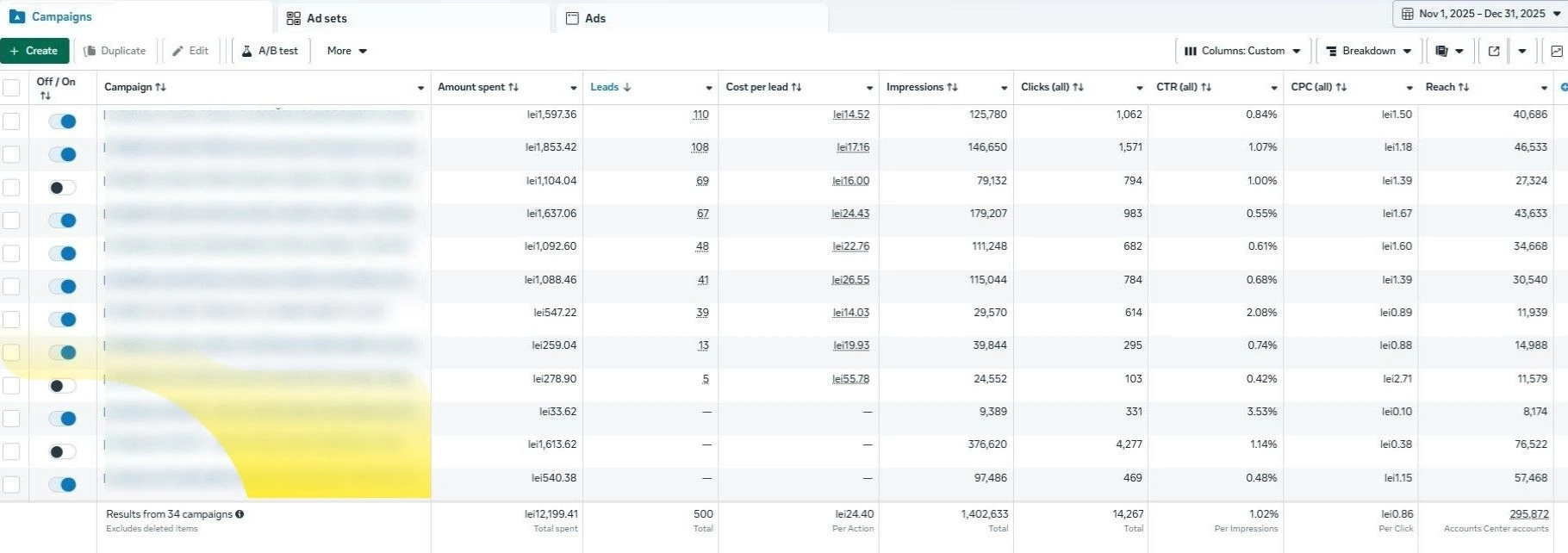Toggle off the lei1,597.36 campaign switch
This screenshot has height=553, width=1568.
[63, 121]
